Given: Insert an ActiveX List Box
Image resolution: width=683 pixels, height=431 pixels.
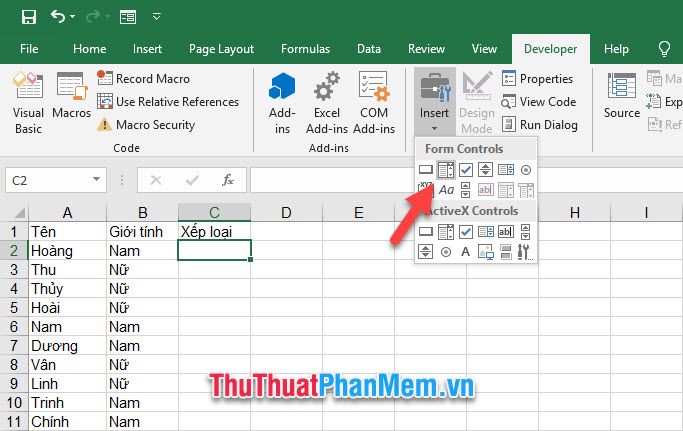Looking at the screenshot, I should pyautogui.click(x=486, y=231).
